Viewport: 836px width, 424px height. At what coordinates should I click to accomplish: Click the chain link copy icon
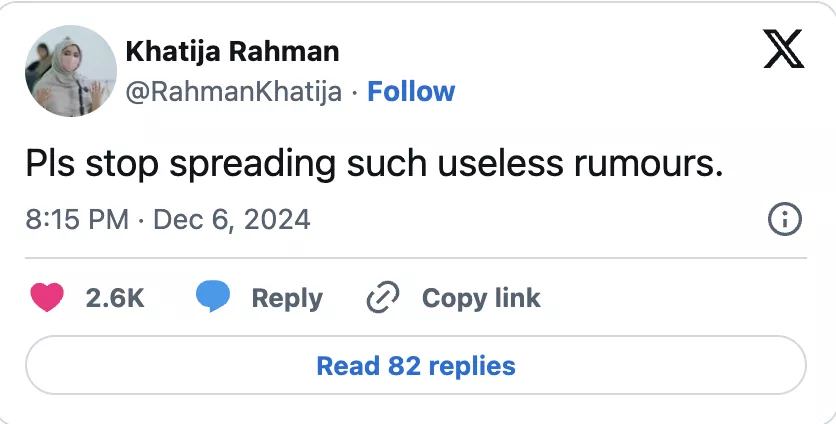tap(383, 297)
